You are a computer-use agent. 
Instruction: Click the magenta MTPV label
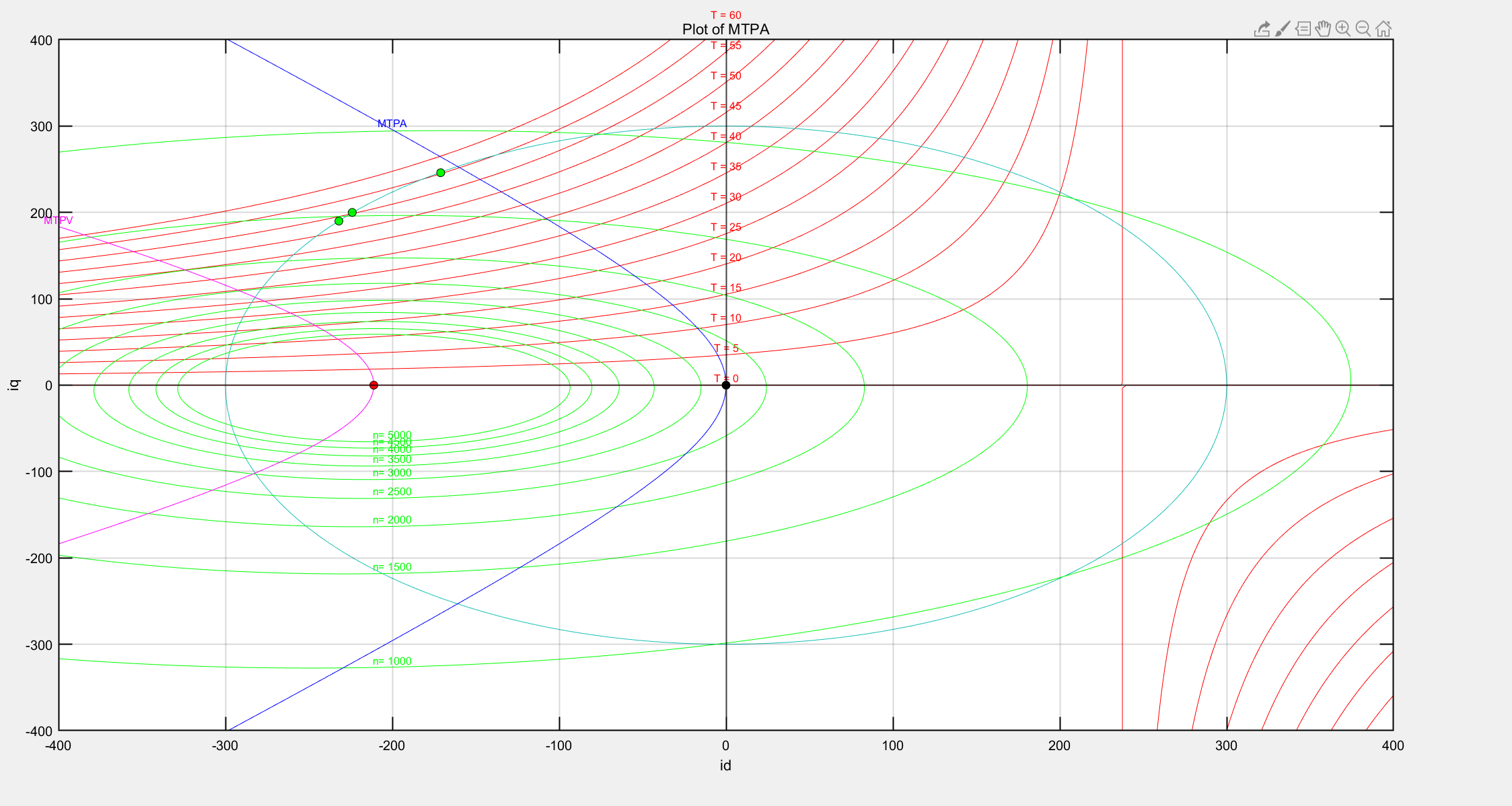pos(59,221)
